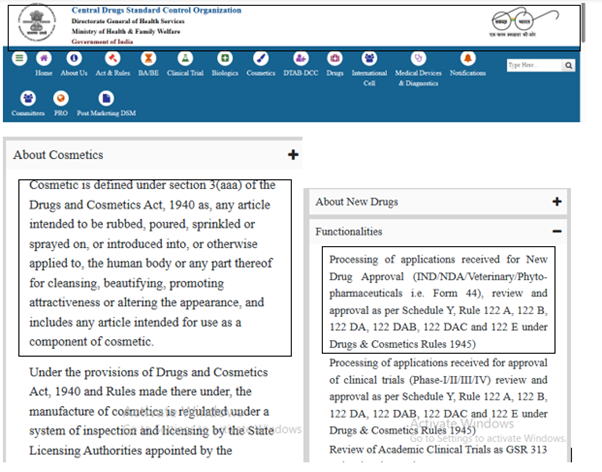The image size is (602, 472).
Task: Select the BA/BE menu label
Action: (x=148, y=73)
